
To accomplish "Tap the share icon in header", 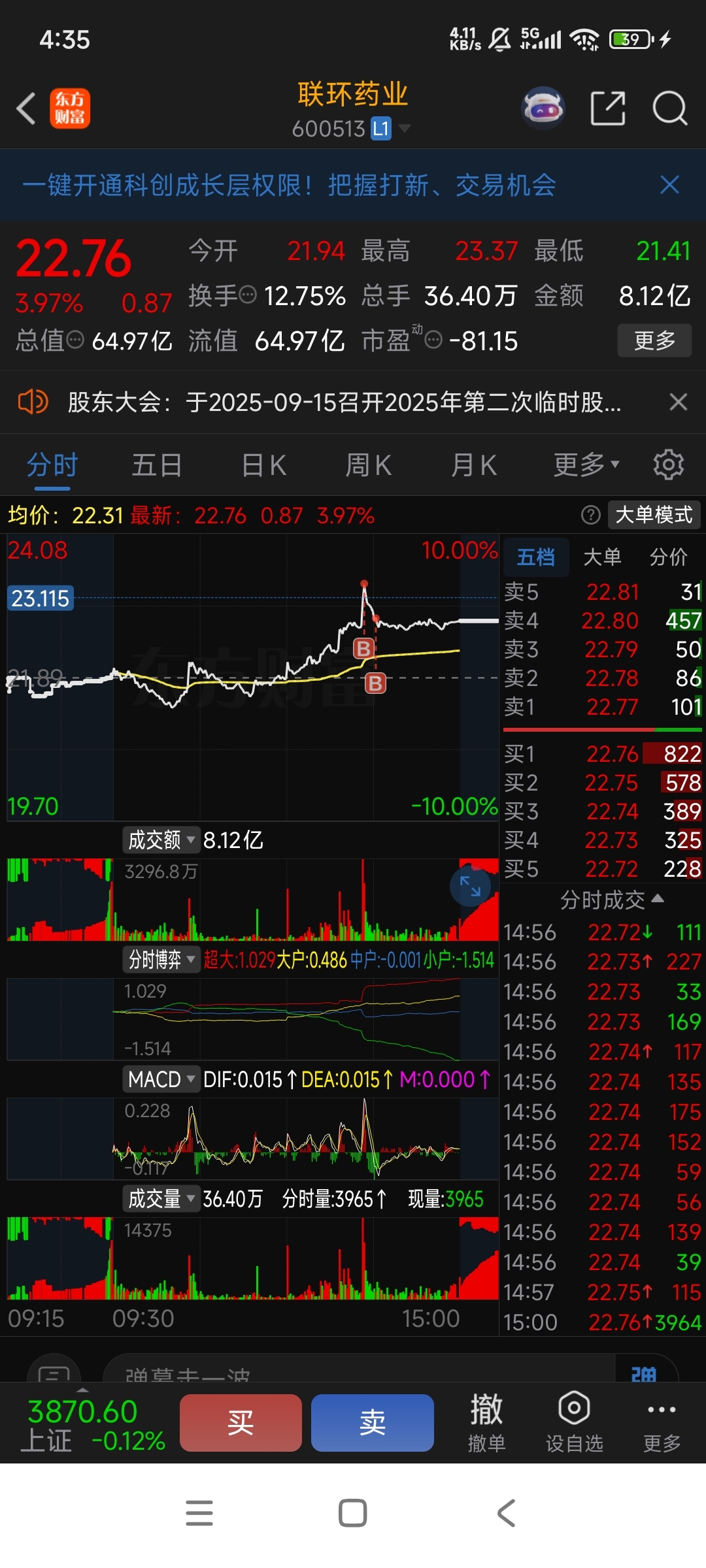I will tap(608, 108).
